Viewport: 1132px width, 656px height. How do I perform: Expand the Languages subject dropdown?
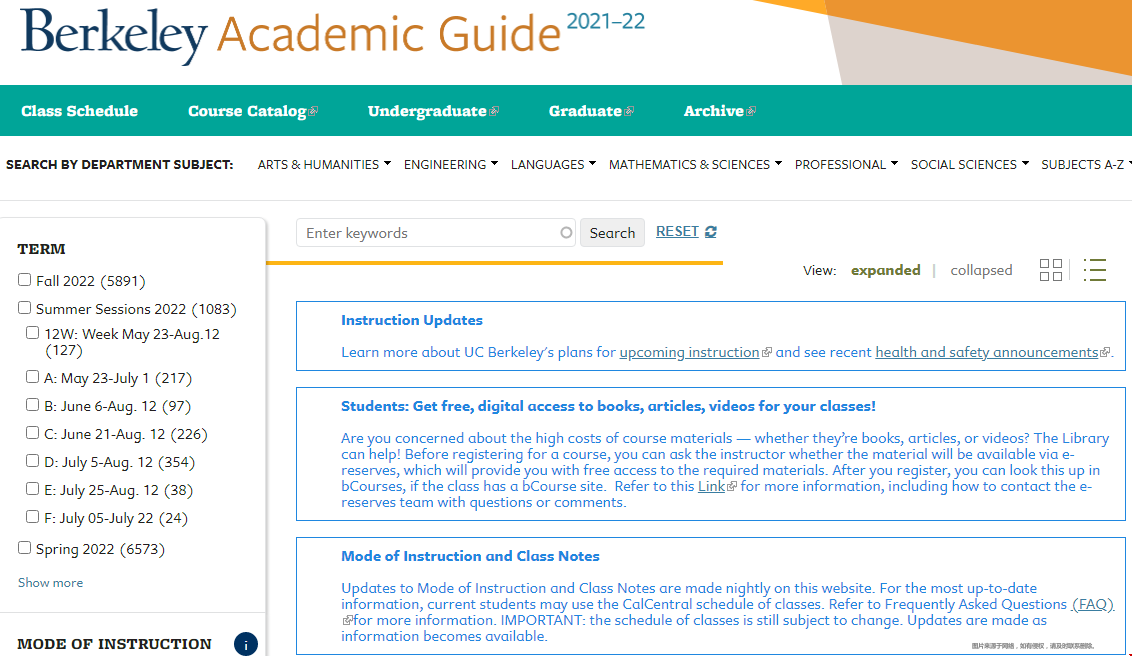(x=553, y=165)
